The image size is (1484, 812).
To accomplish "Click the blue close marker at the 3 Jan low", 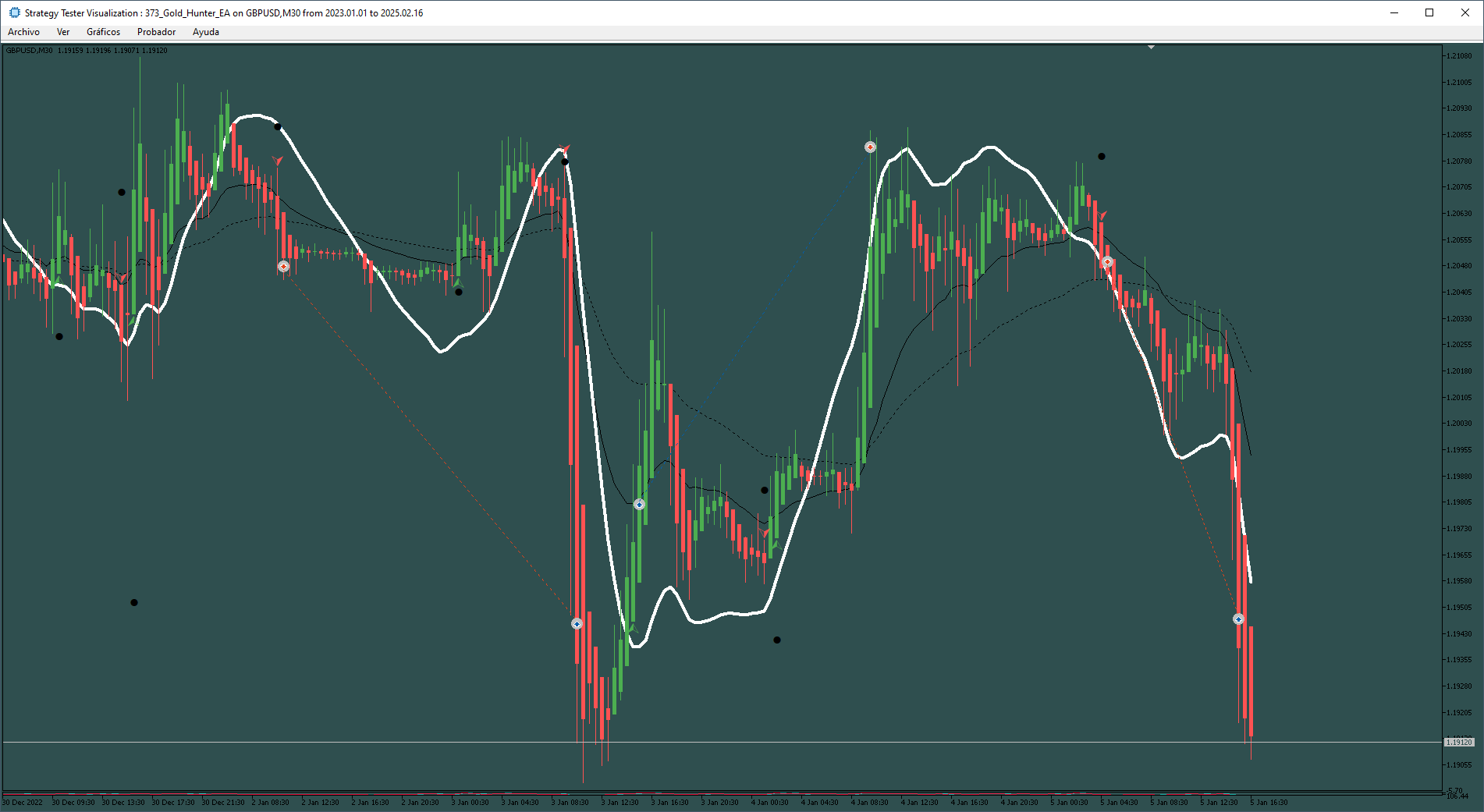I will (x=577, y=624).
